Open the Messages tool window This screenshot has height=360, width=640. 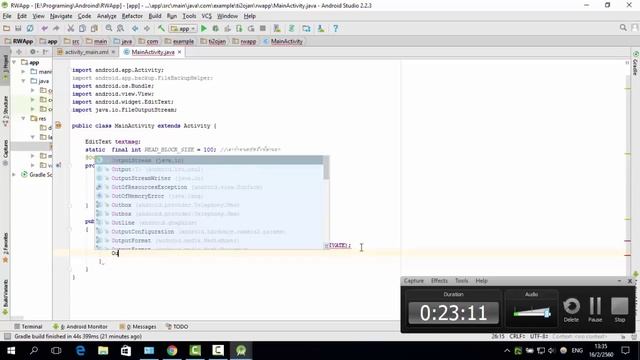coord(138,327)
